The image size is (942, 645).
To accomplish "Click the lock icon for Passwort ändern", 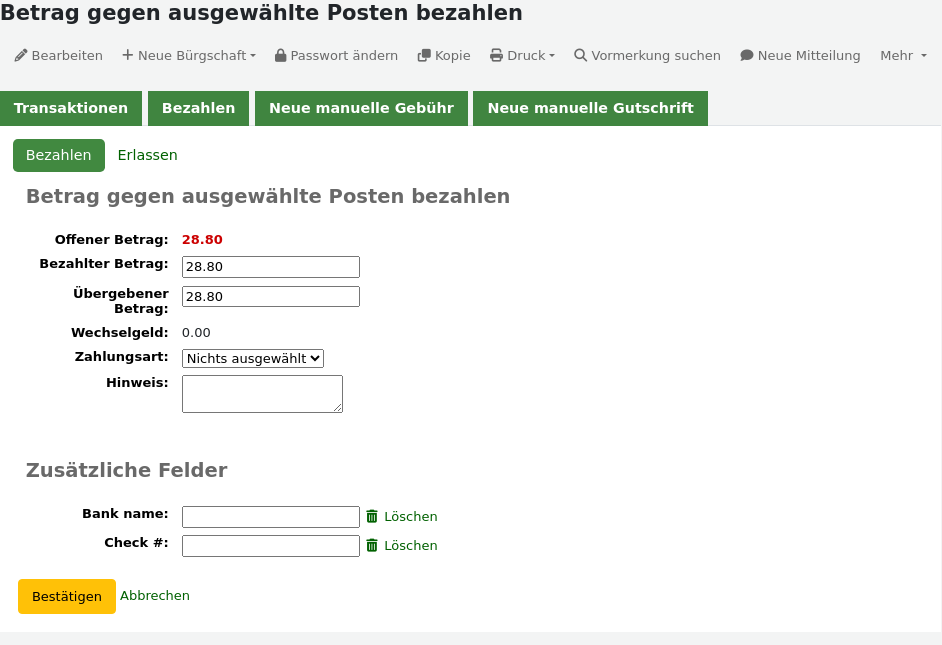I will 280,55.
